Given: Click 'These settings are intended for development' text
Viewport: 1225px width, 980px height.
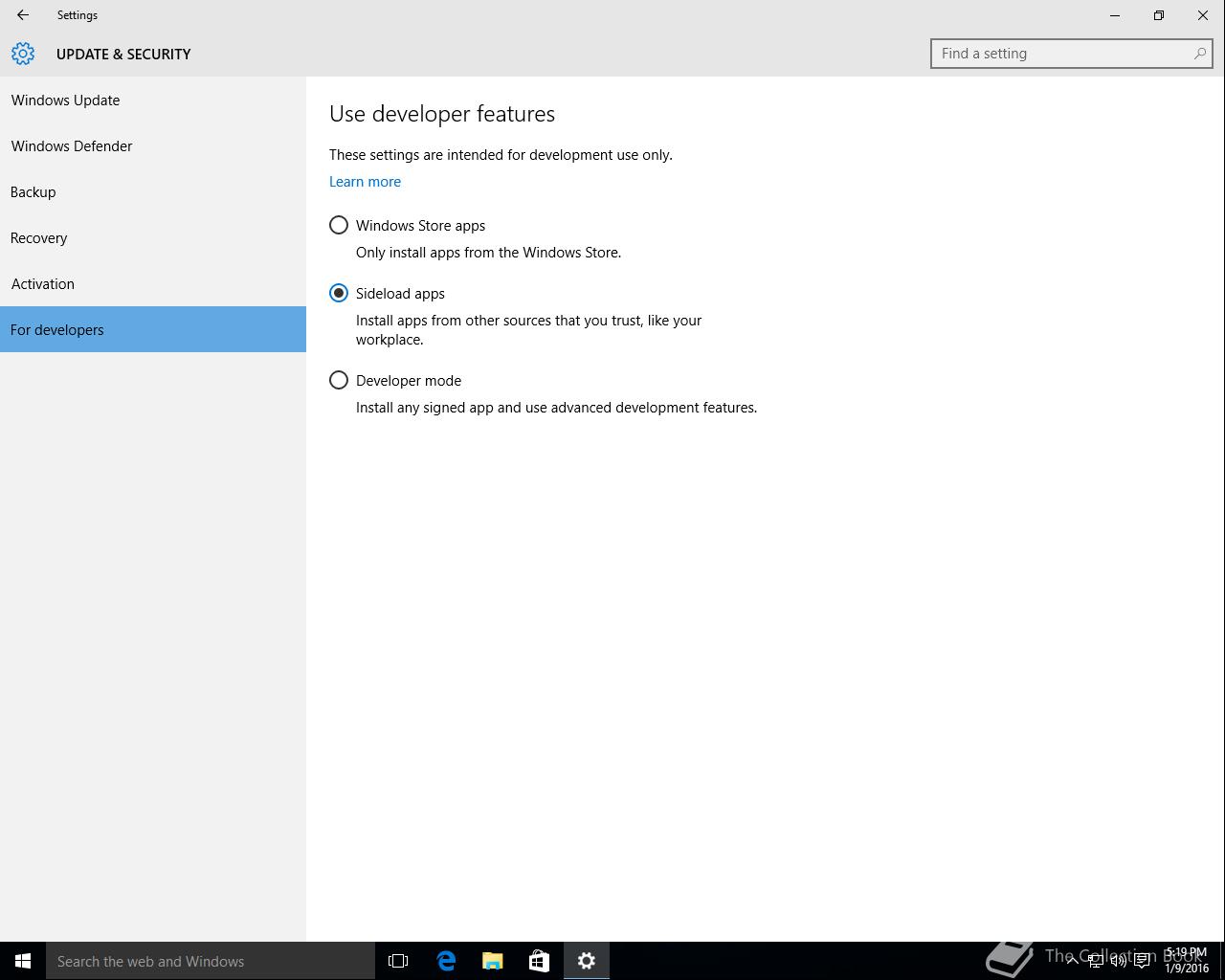Looking at the screenshot, I should [x=501, y=155].
